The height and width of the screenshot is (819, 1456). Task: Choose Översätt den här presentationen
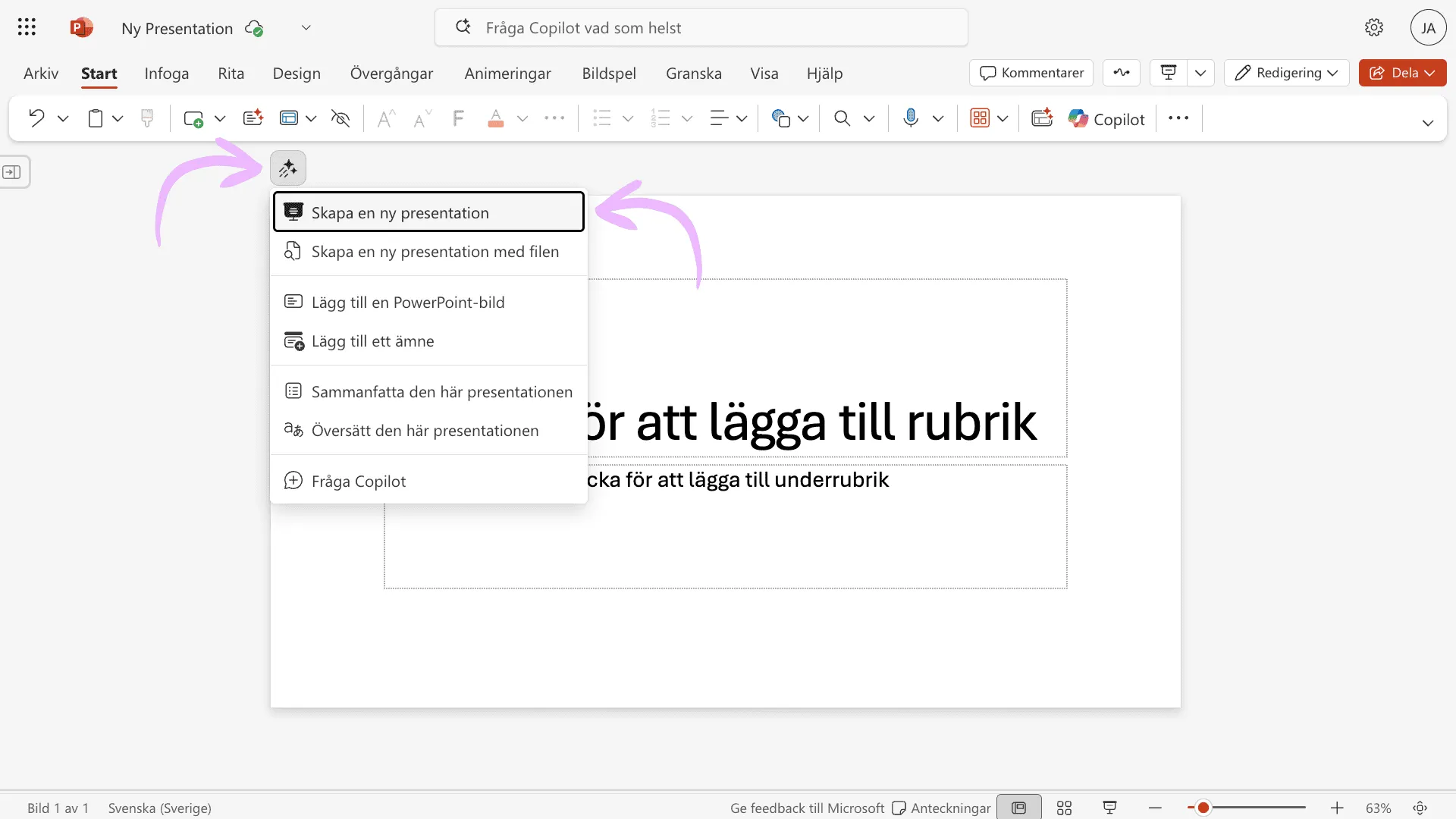(428, 431)
